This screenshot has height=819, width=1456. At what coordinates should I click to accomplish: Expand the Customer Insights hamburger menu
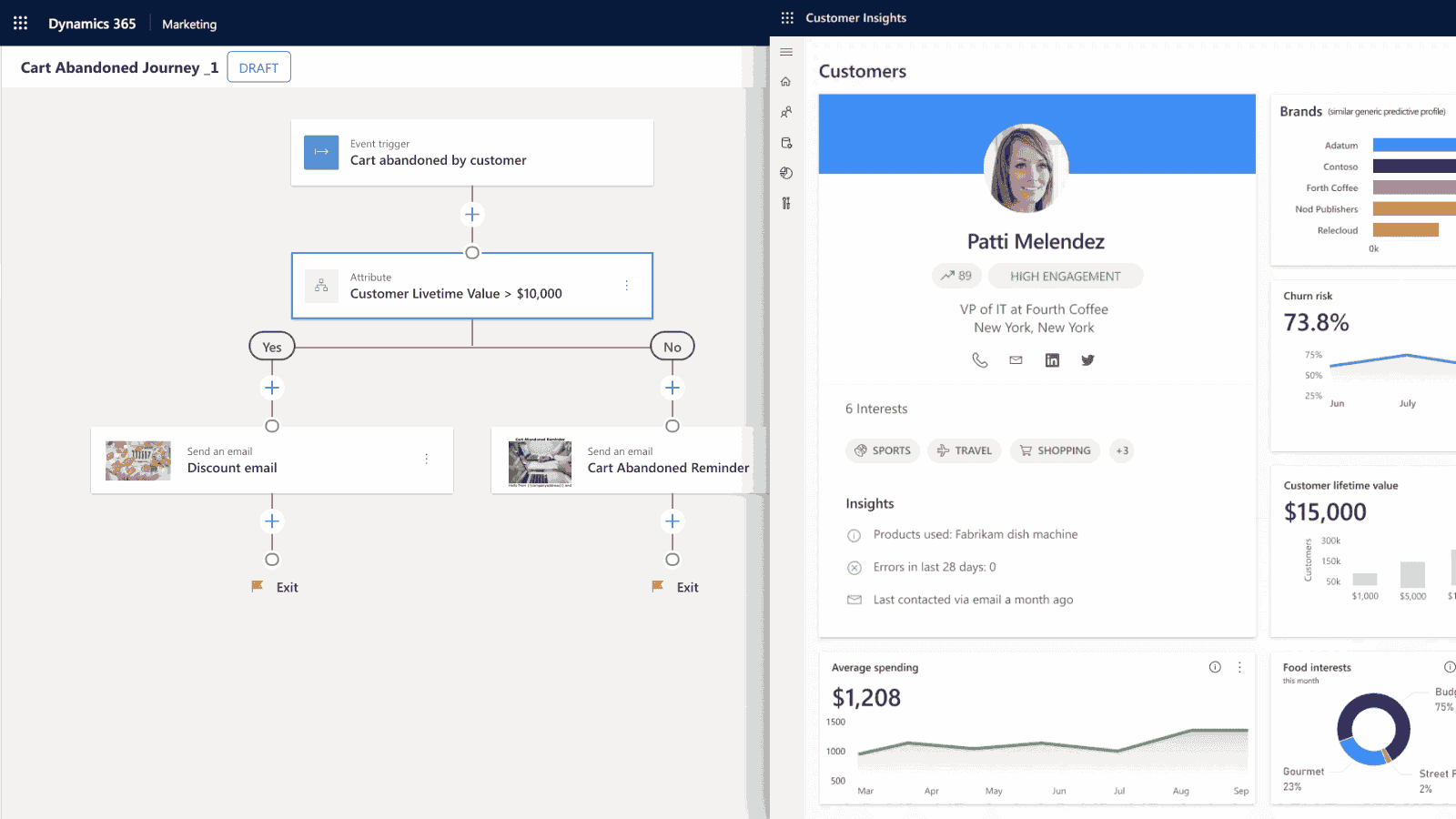[786, 52]
